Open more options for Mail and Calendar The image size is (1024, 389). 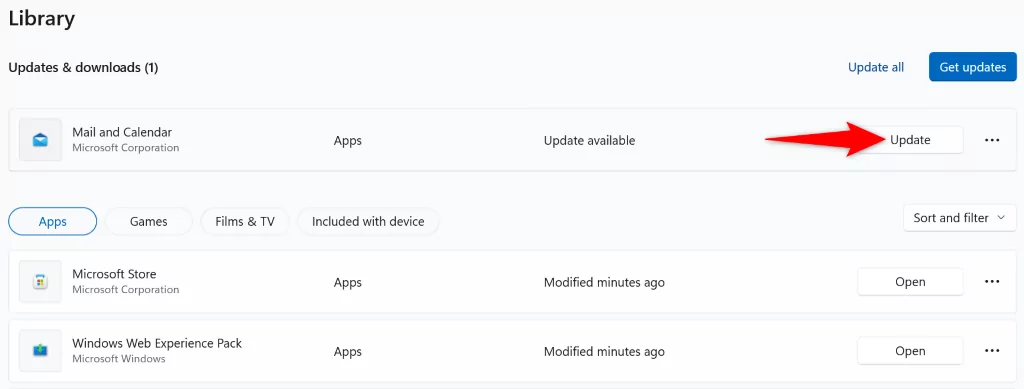pyautogui.click(x=992, y=140)
